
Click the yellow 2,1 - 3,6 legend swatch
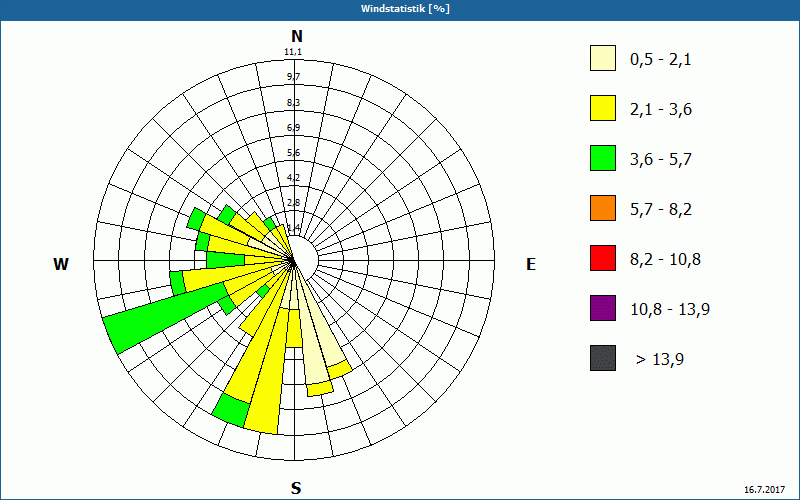[603, 108]
